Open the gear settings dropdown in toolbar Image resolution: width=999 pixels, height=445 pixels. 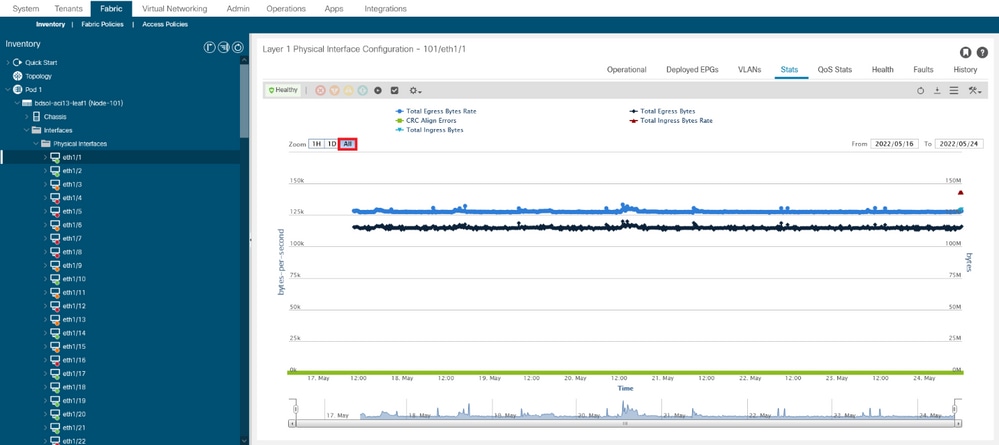point(415,91)
